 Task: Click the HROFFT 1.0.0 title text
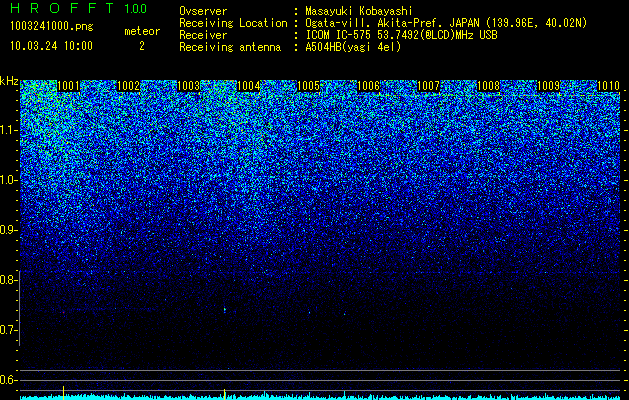point(78,8)
